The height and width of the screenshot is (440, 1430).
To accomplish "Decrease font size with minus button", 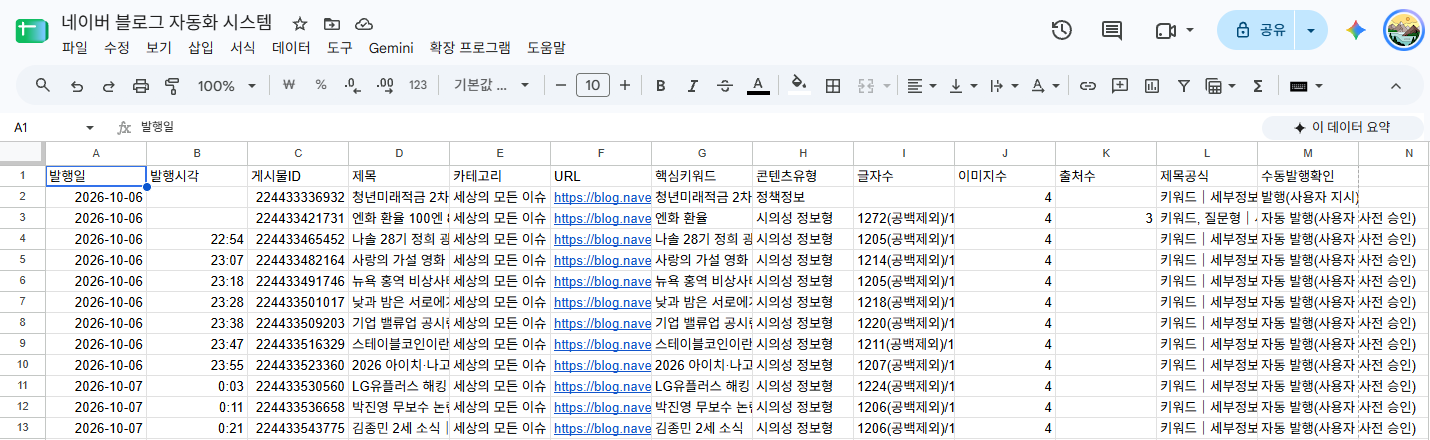I will tap(561, 85).
